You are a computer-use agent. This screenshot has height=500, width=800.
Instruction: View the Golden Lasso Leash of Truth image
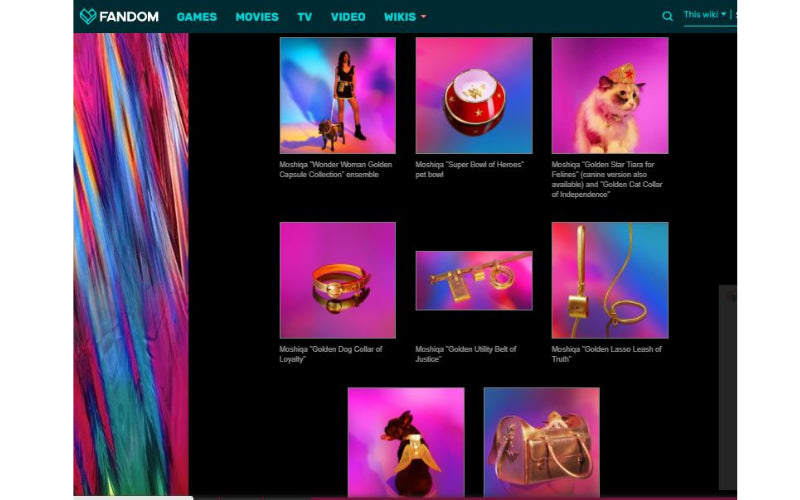coord(609,280)
